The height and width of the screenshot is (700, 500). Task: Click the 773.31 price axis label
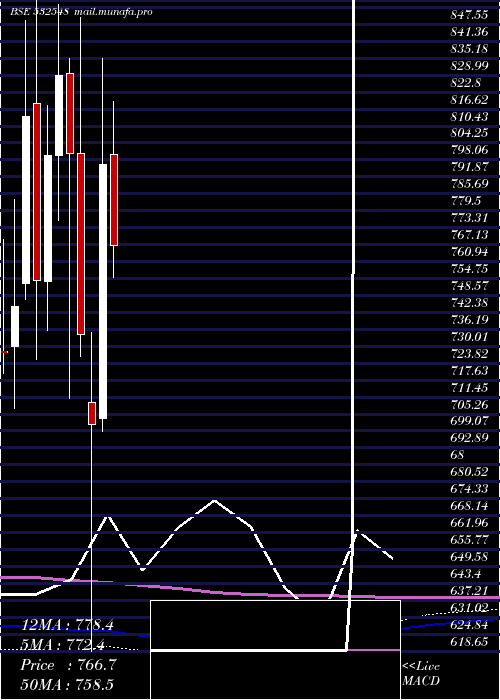point(469,218)
